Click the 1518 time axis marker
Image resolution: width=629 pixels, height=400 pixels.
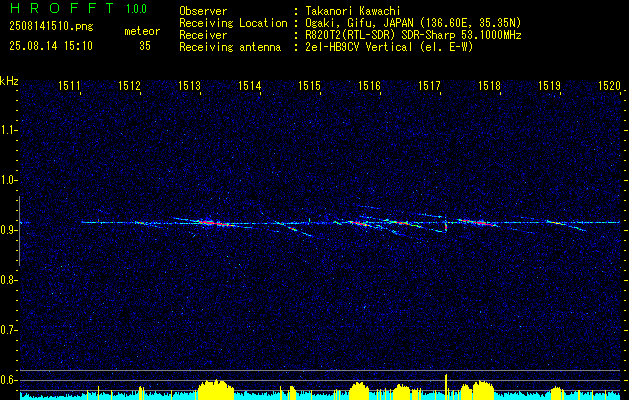489,85
